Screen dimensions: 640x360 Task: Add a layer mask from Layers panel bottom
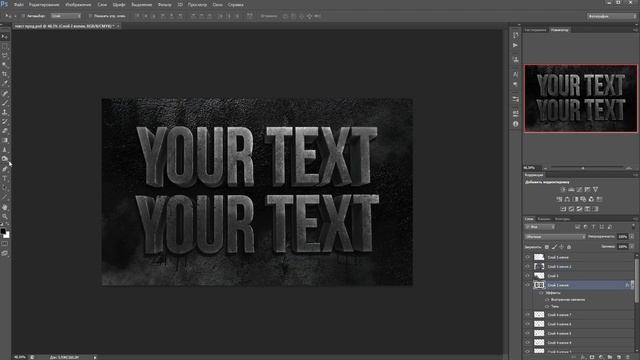pos(592,357)
